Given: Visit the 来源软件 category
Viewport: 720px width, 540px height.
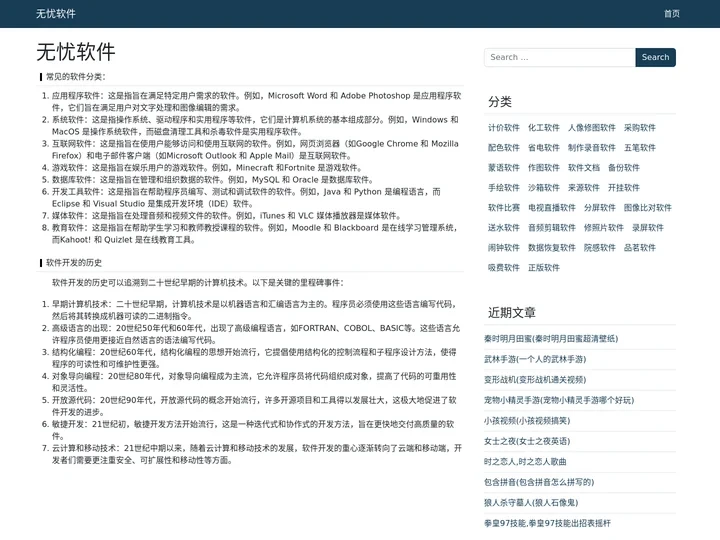Looking at the screenshot, I should coord(584,188).
